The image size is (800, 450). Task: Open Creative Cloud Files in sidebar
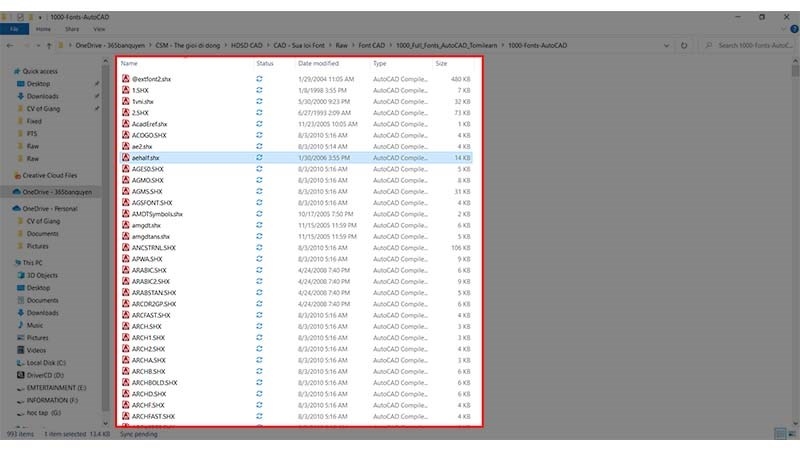tap(49, 176)
